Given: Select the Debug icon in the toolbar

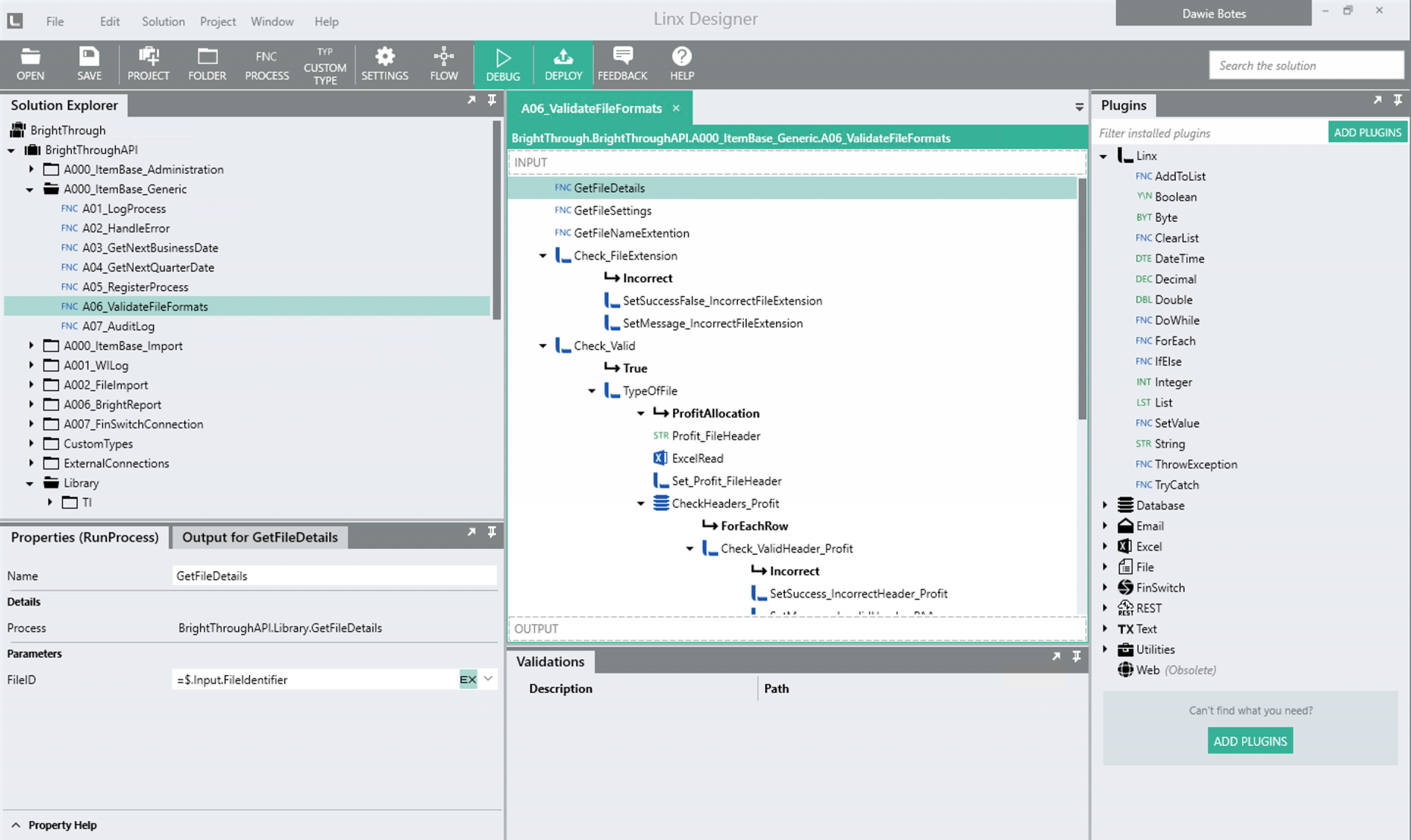Looking at the screenshot, I should 503,64.
